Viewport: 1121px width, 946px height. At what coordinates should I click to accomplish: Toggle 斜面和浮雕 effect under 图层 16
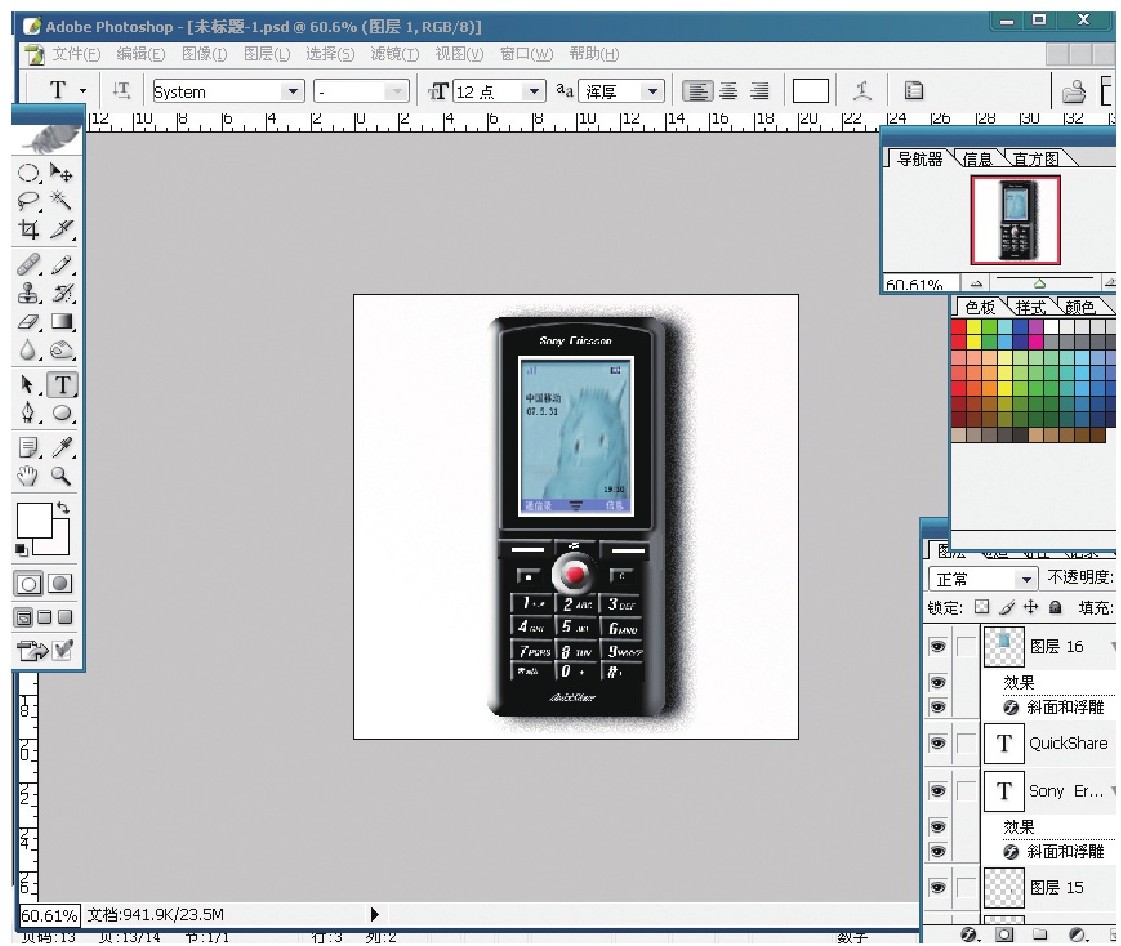(x=938, y=707)
